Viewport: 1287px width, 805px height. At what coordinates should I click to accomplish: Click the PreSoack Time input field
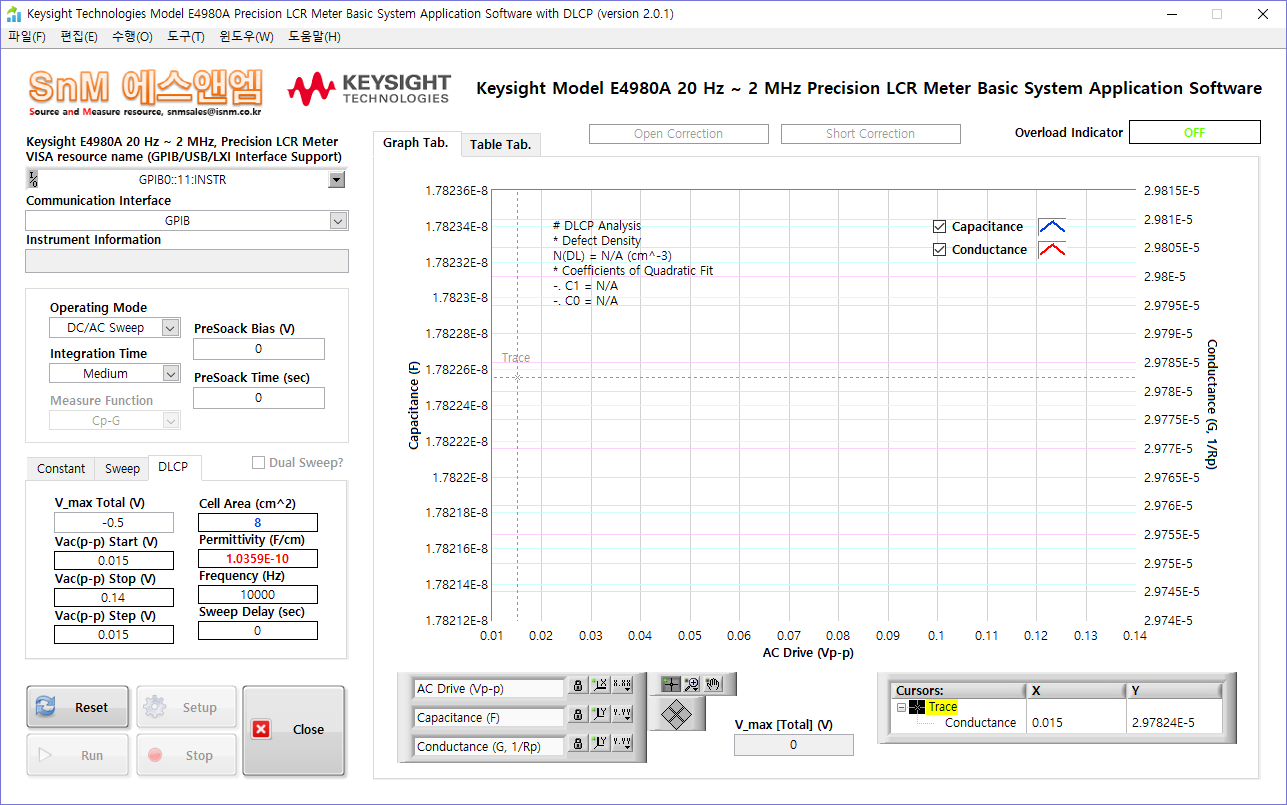tap(259, 398)
